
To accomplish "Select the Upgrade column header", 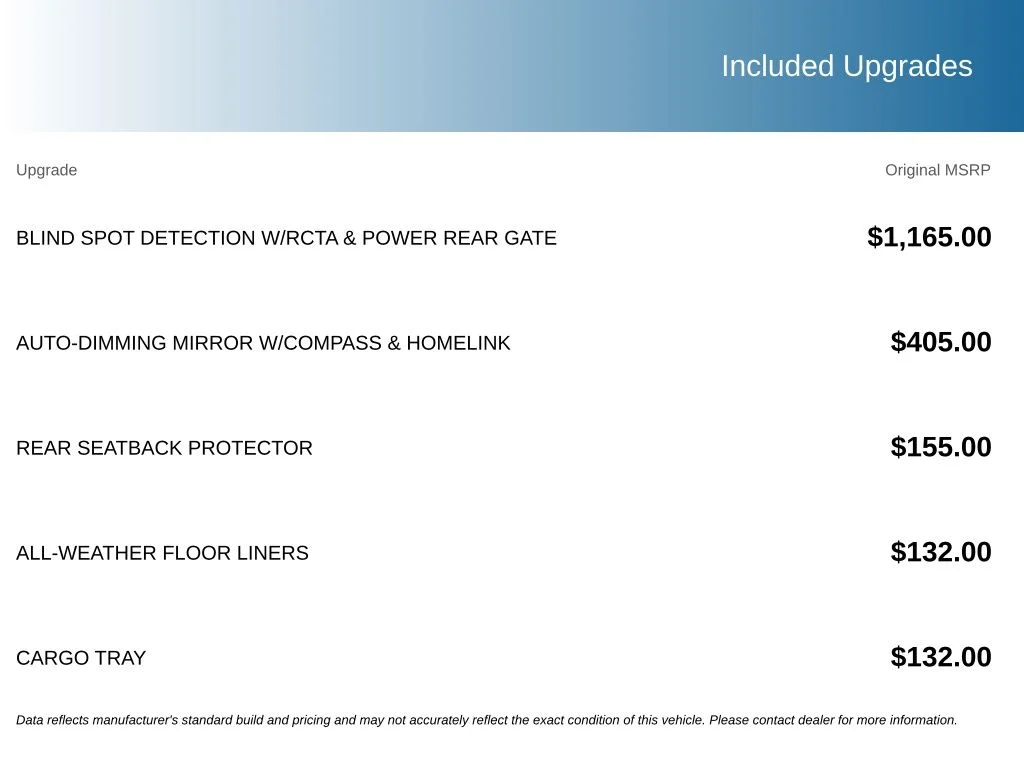I will tap(46, 170).
